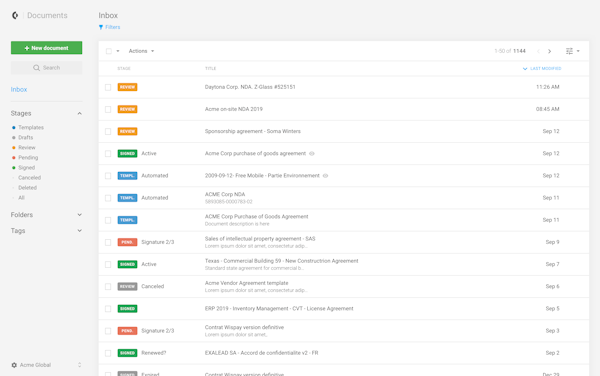Click the app logo icon beside Documents

coord(15,15)
